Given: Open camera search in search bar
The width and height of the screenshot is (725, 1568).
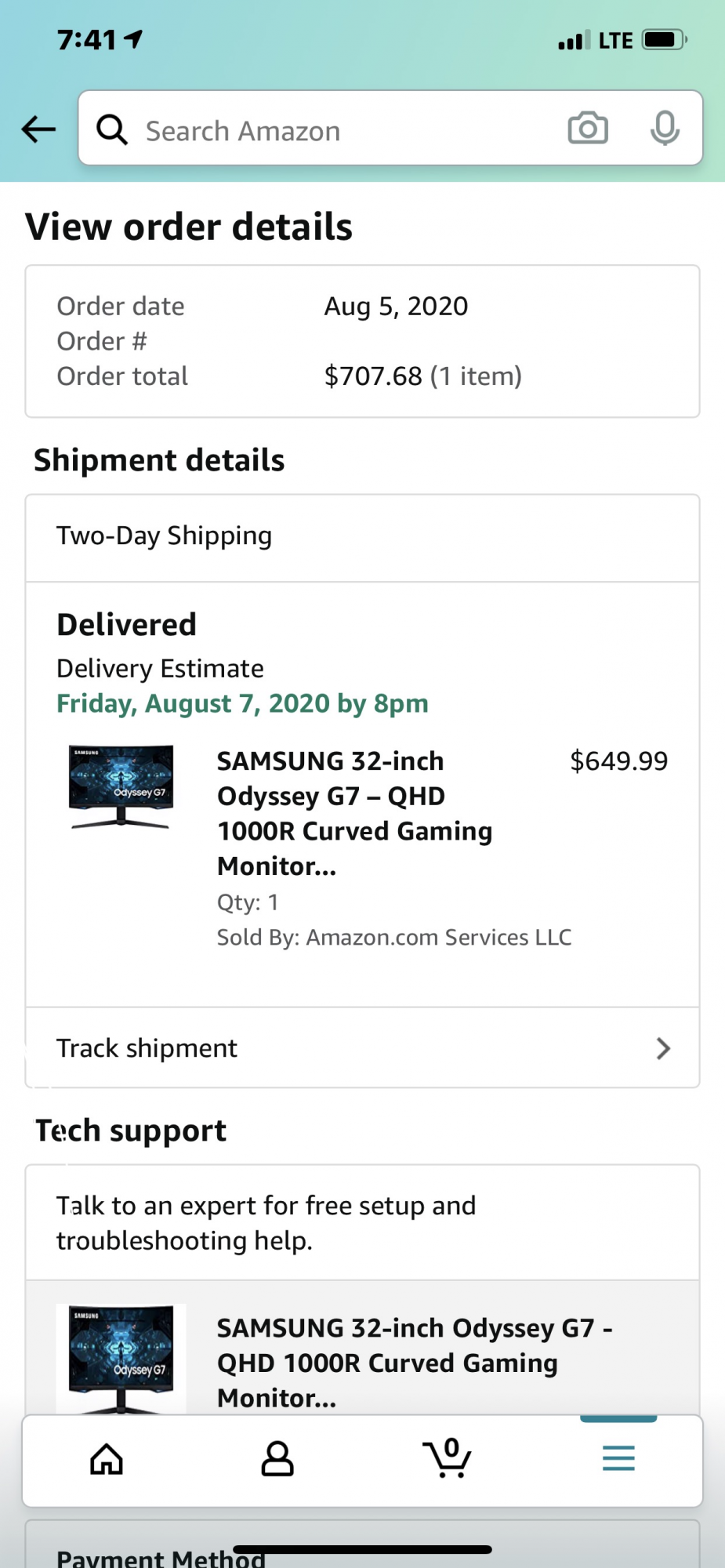Looking at the screenshot, I should [x=587, y=129].
